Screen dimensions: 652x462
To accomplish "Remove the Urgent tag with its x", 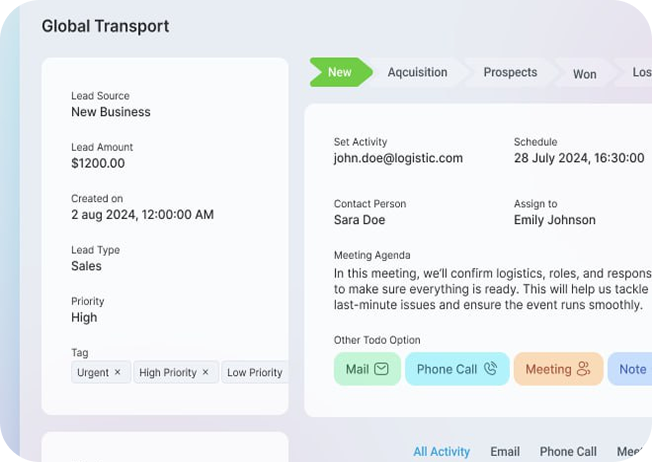I will (117, 372).
